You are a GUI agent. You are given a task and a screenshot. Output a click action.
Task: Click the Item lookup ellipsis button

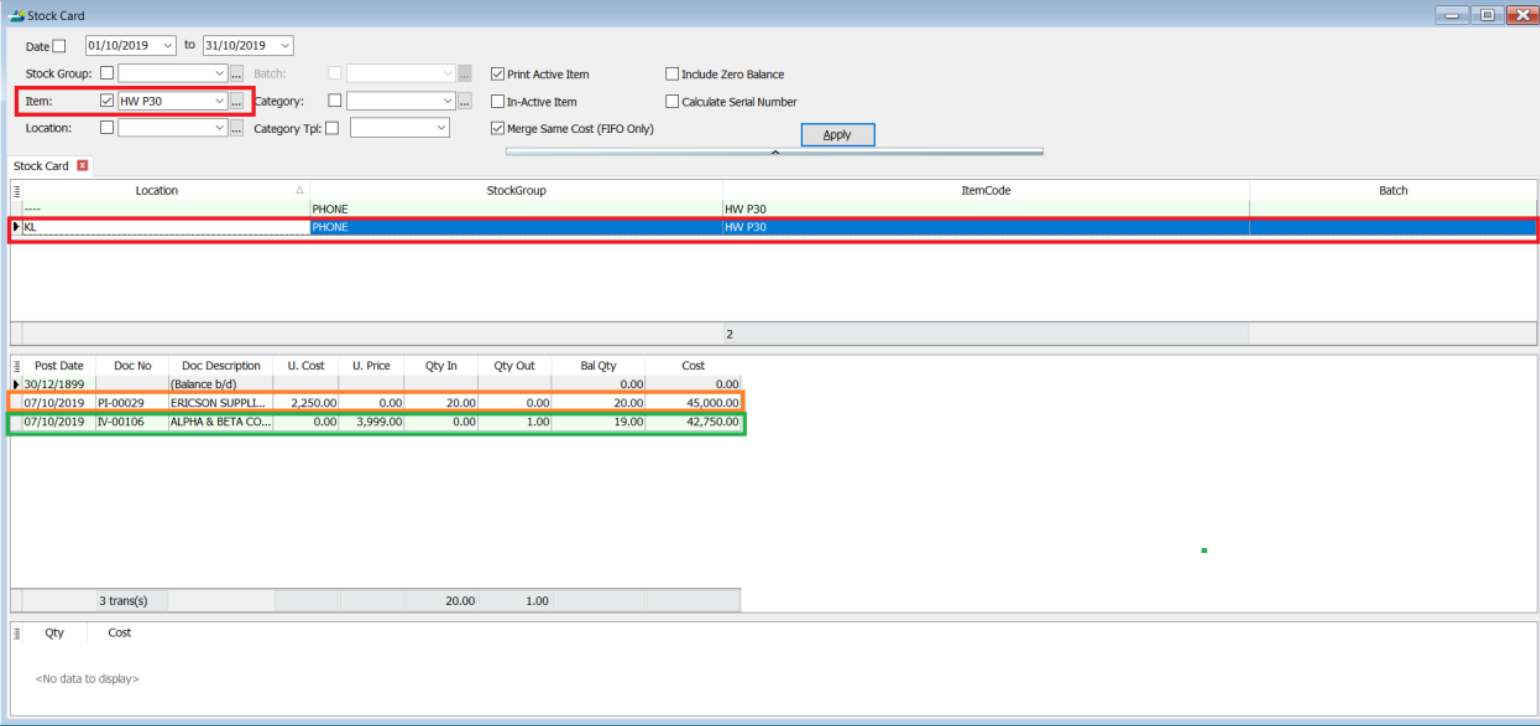236,101
